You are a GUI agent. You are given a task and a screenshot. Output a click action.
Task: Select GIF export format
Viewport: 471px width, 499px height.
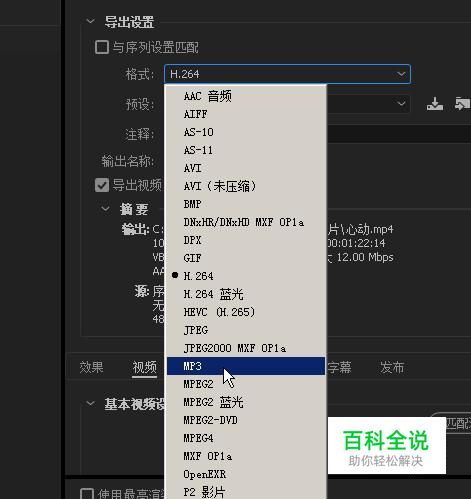tap(246, 258)
